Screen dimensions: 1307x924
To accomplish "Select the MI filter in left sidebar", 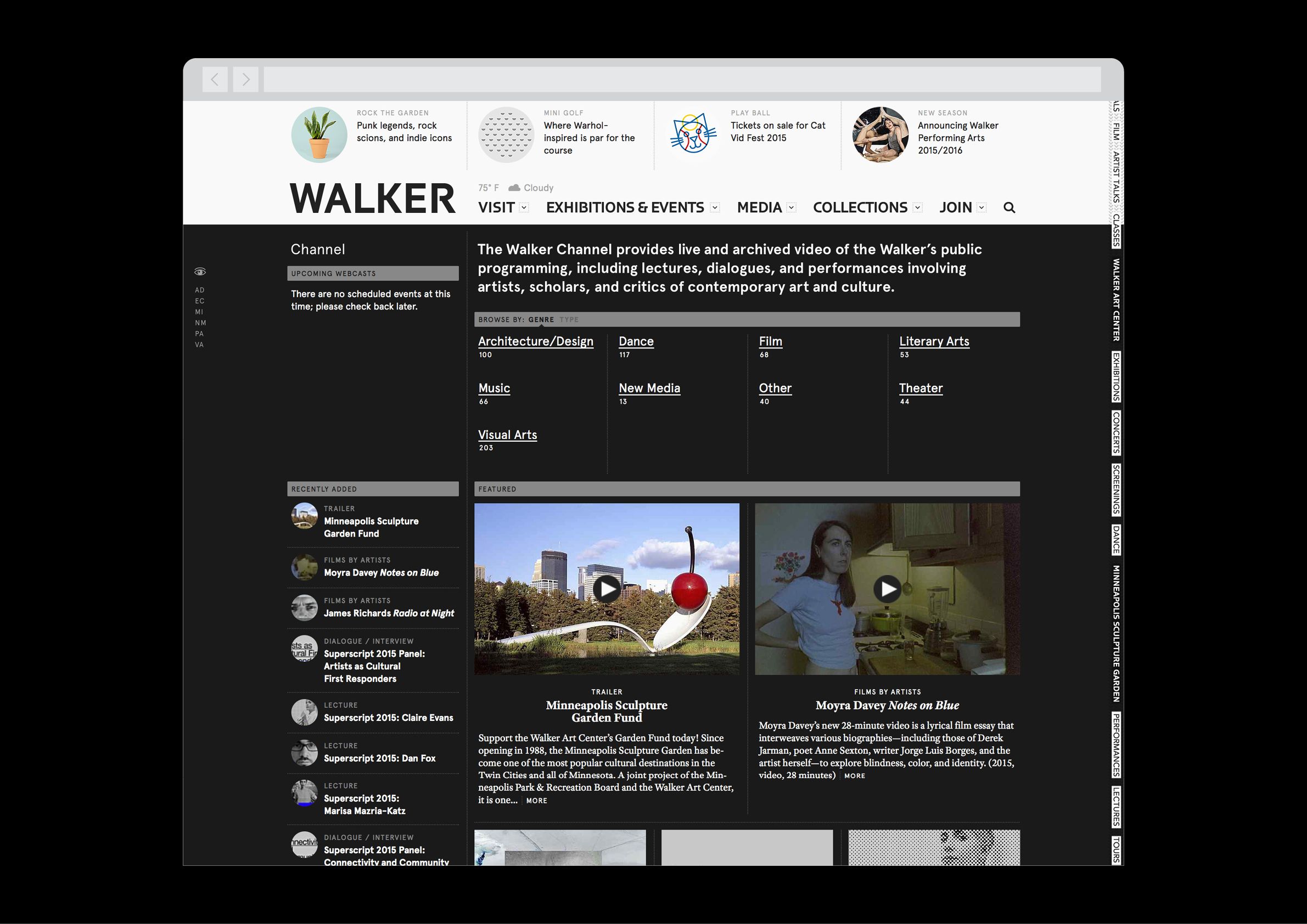I will (199, 312).
